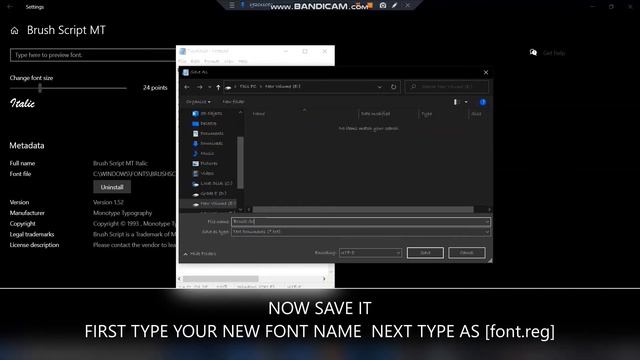The image size is (640, 360).
Task: Click the Settings home icon
Action: pos(14,31)
